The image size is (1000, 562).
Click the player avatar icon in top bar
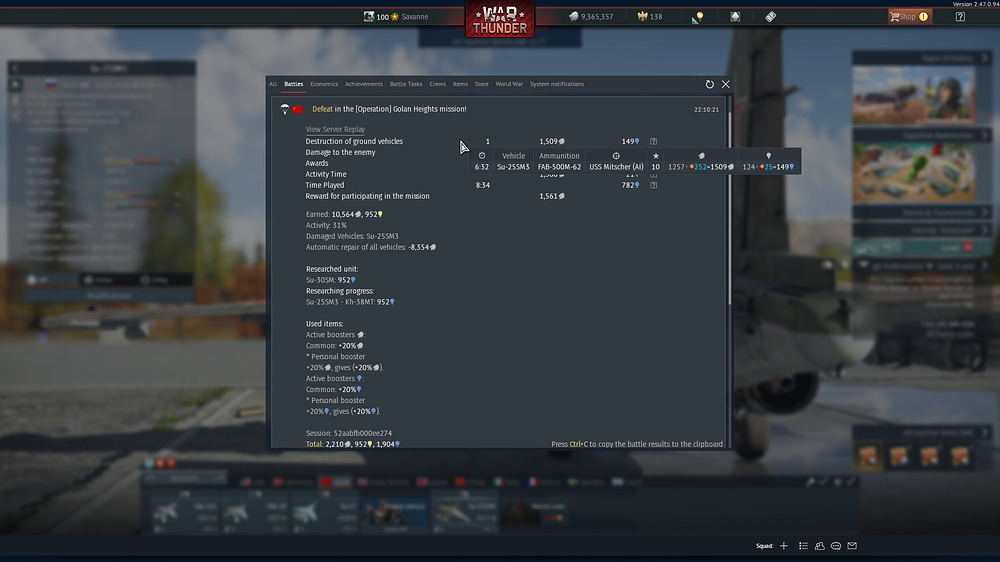pyautogui.click(x=369, y=17)
